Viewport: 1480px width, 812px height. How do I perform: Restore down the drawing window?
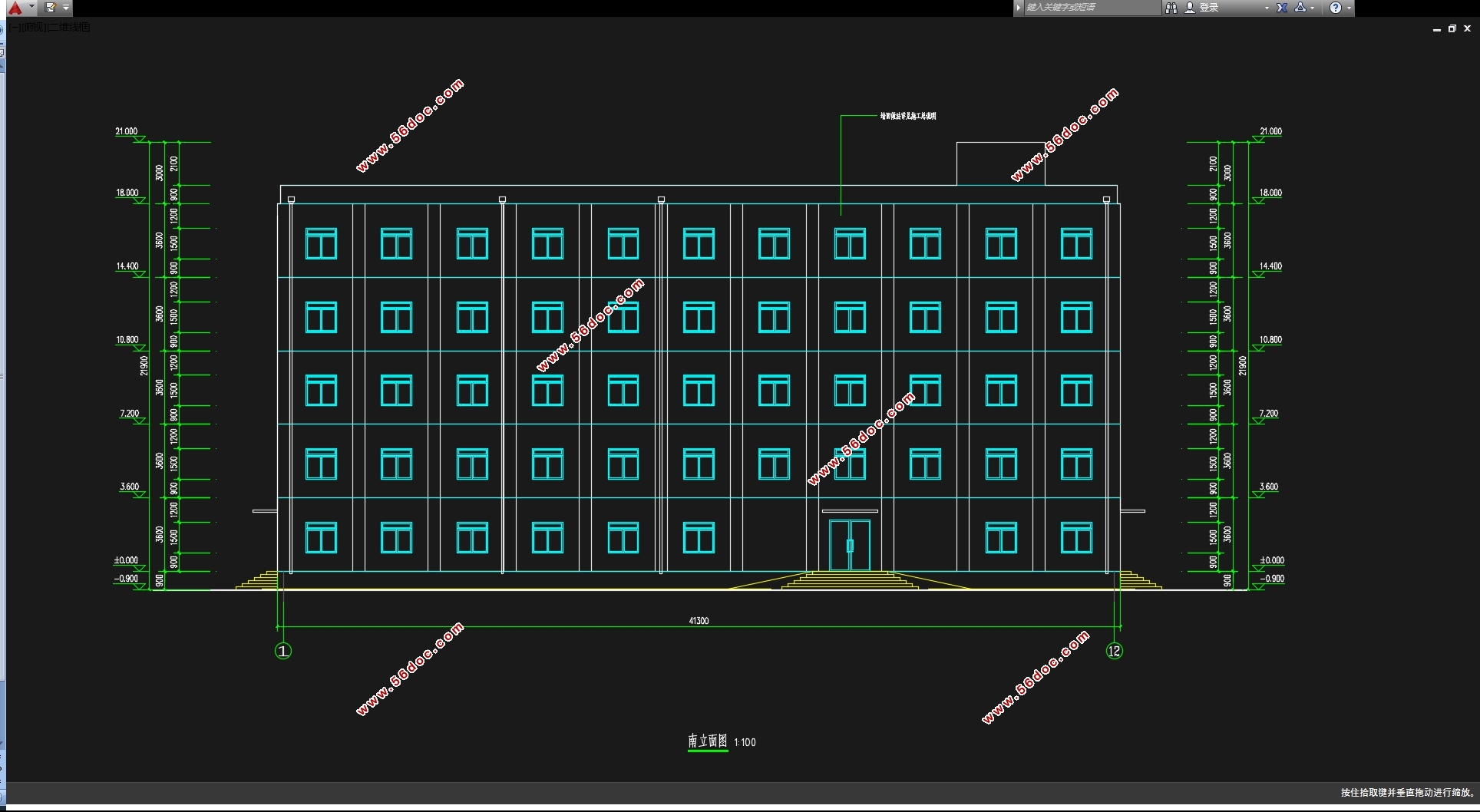pos(1452,28)
